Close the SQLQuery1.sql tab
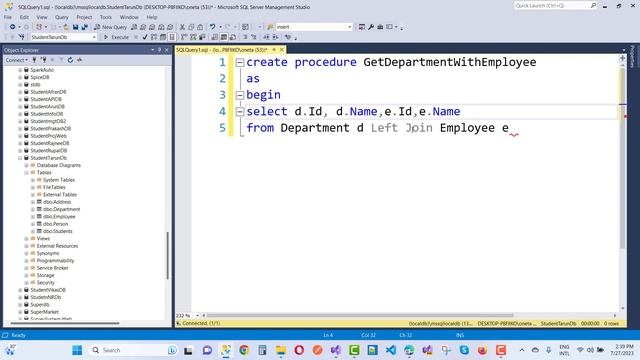The image size is (640, 360). 282,50
